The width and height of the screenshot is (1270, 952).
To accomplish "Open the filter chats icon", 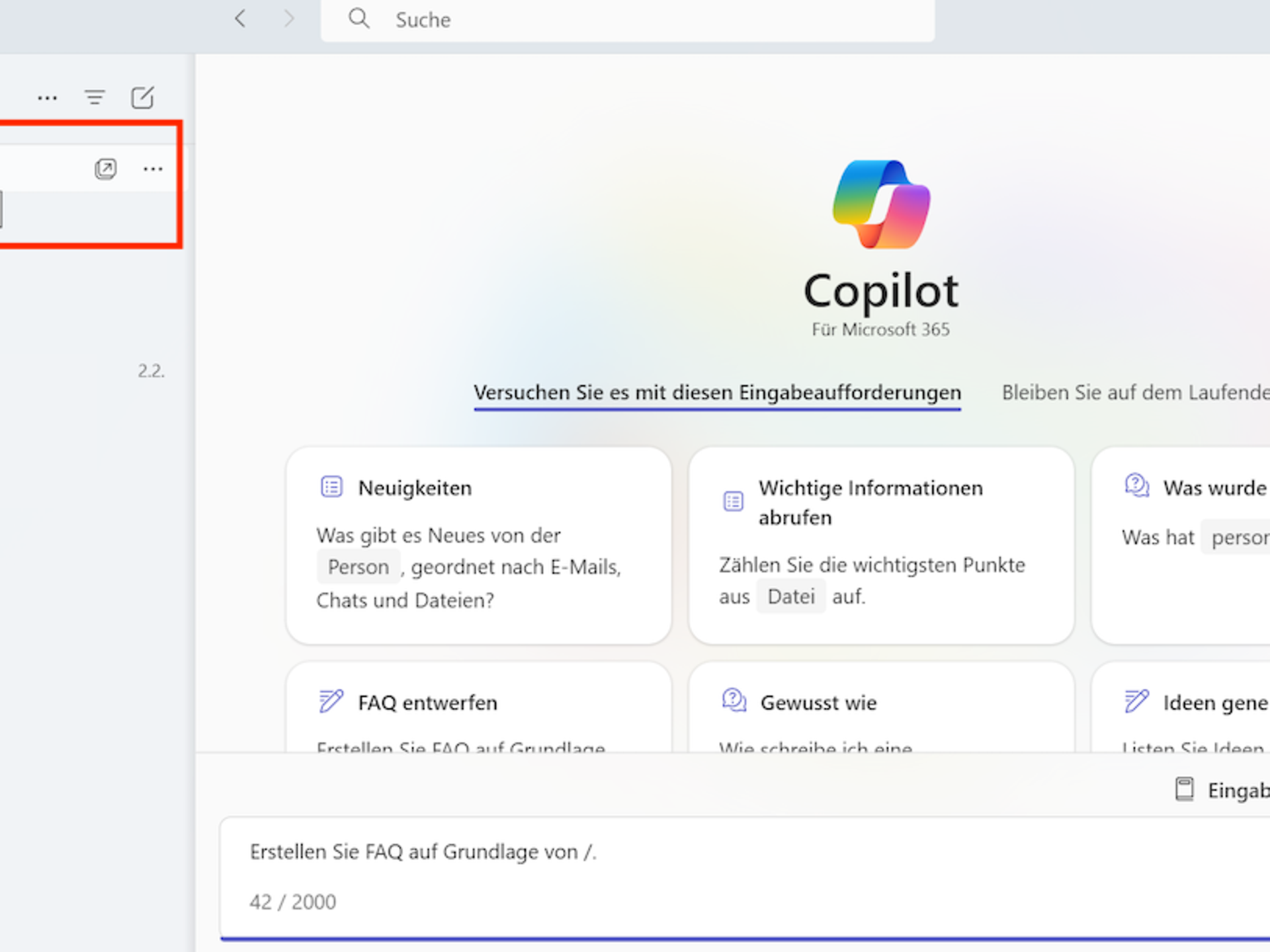I will tap(95, 98).
